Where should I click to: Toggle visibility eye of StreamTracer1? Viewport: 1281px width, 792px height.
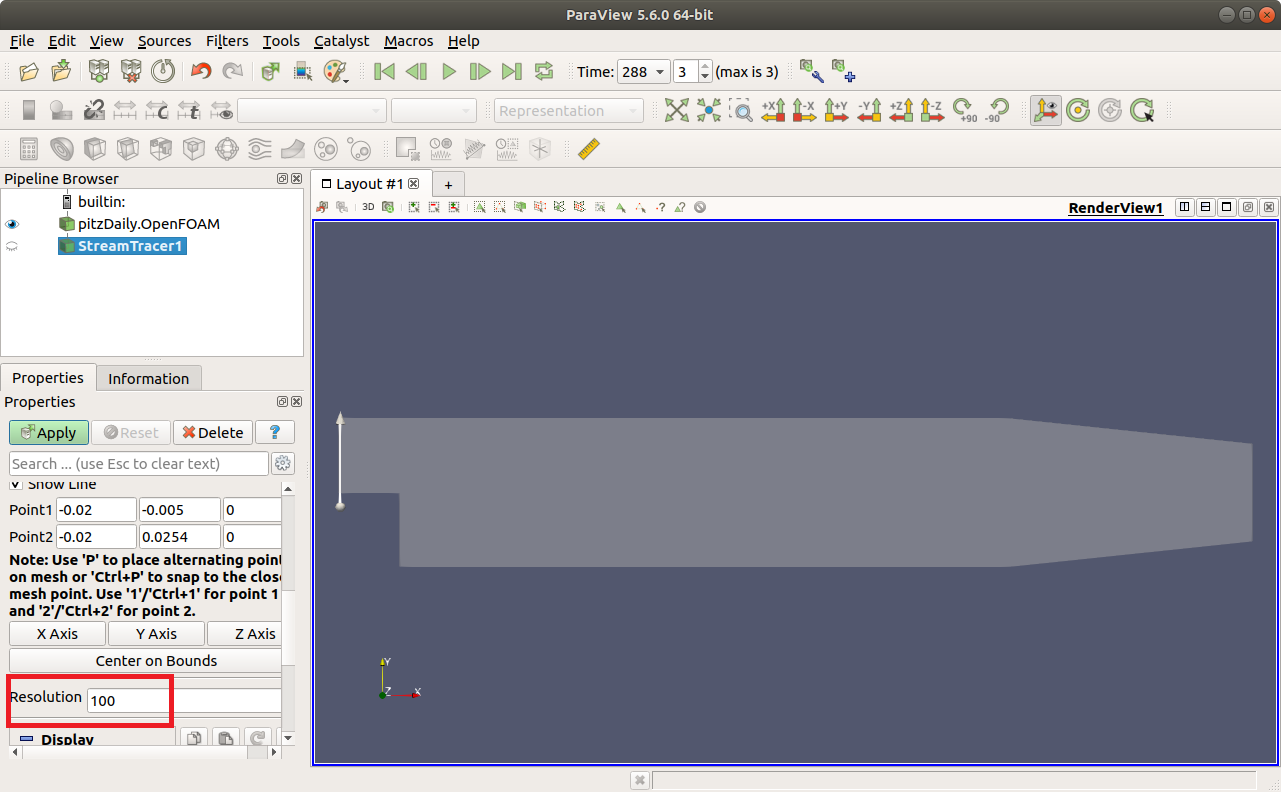coord(13,246)
